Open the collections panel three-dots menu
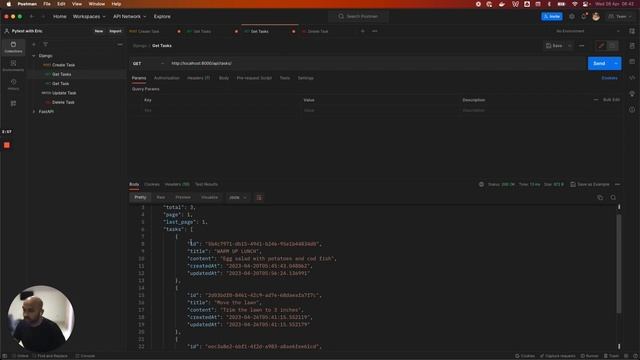 (x=120, y=44)
